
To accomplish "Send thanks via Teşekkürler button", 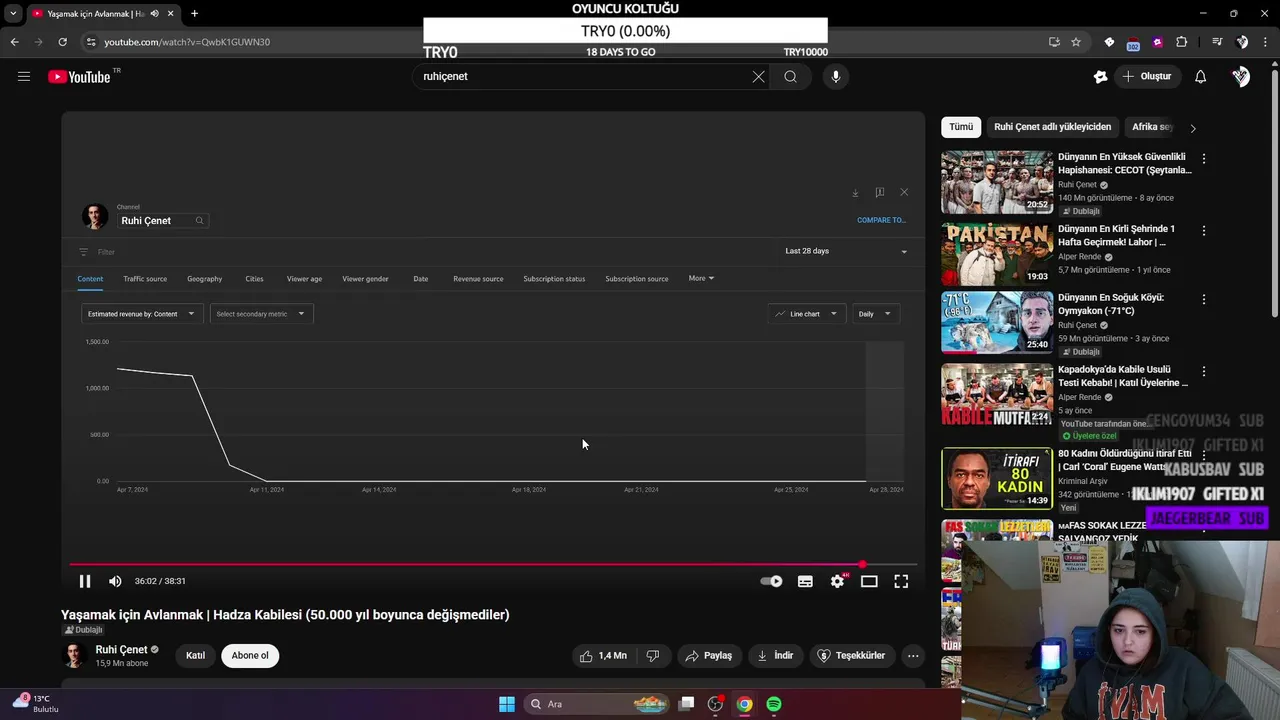I will [851, 656].
